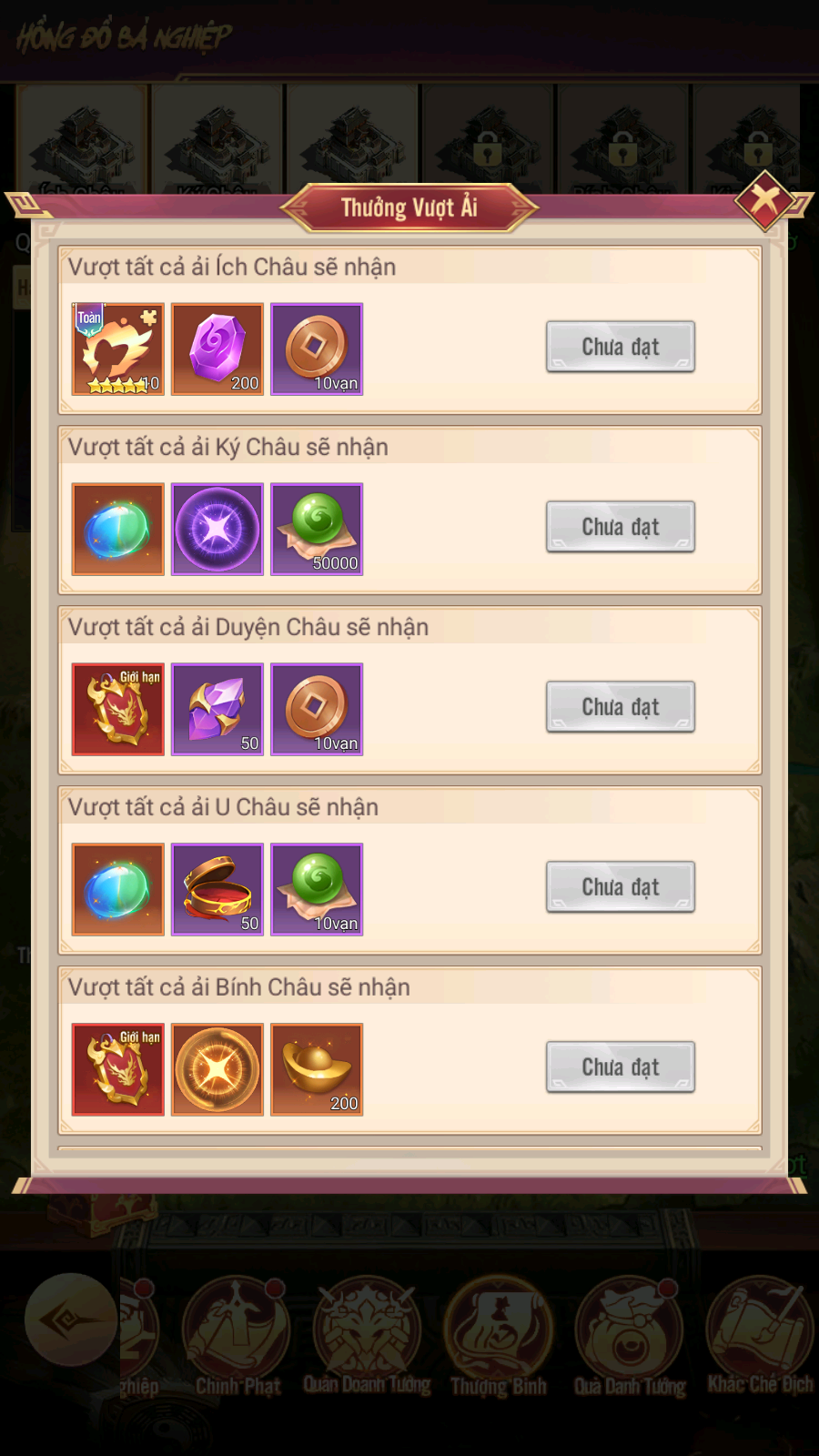Open the Thượng Binh menu item

point(499,1338)
